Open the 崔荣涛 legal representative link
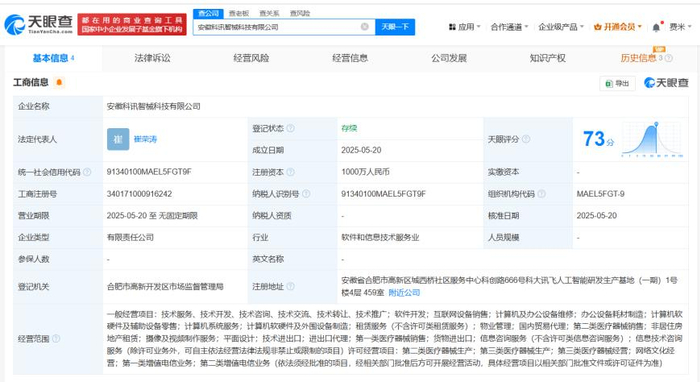Viewport: 700px width, 382px height. coord(146,139)
